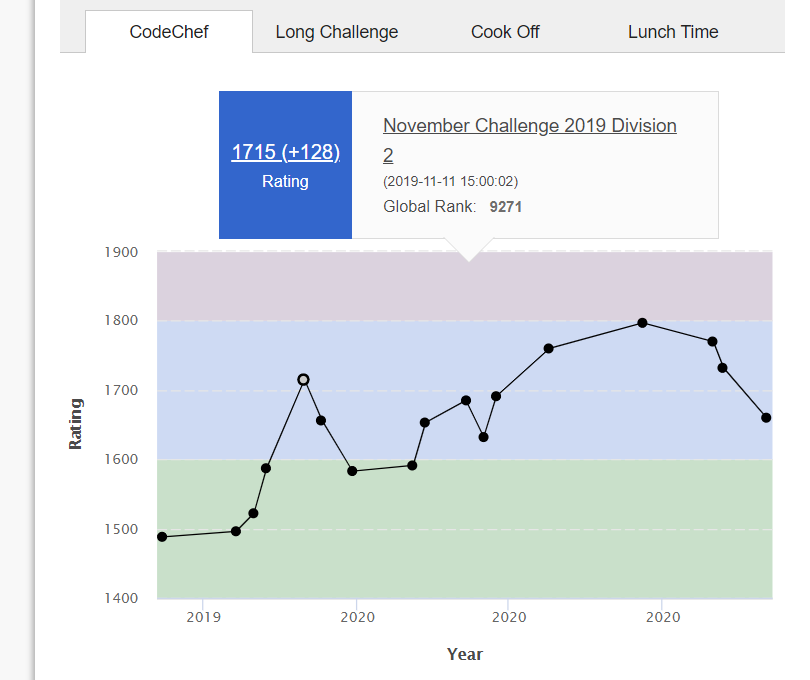Switch to the CodeChef tab
810x680 pixels.
click(169, 32)
